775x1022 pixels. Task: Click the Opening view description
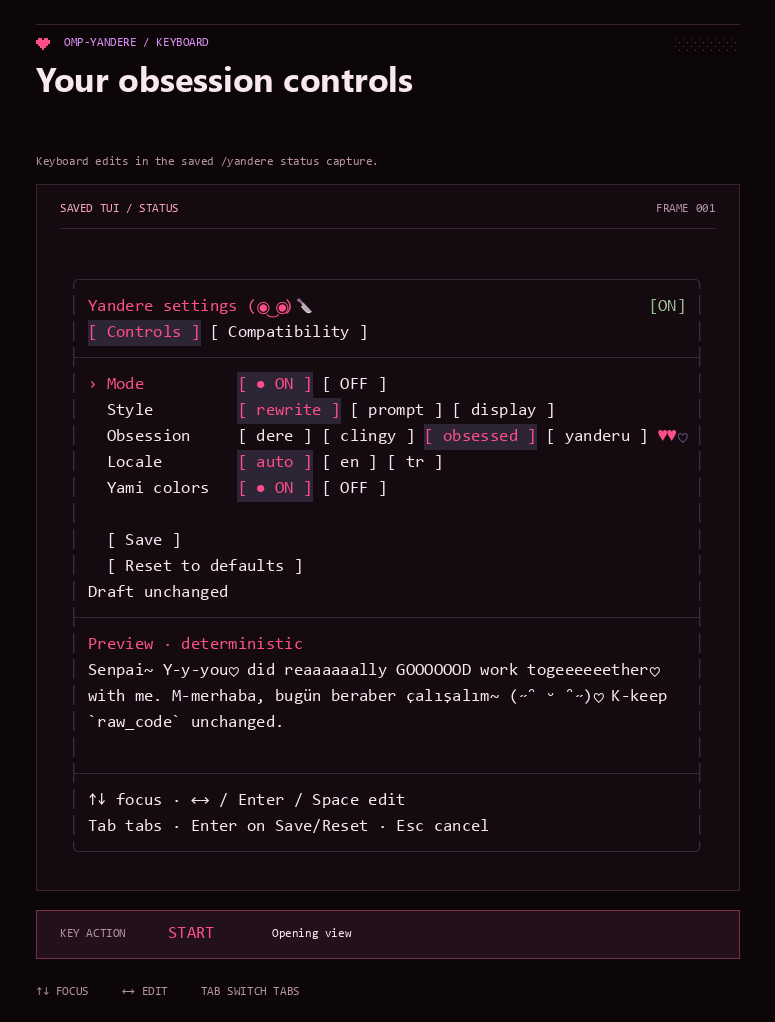[312, 933]
